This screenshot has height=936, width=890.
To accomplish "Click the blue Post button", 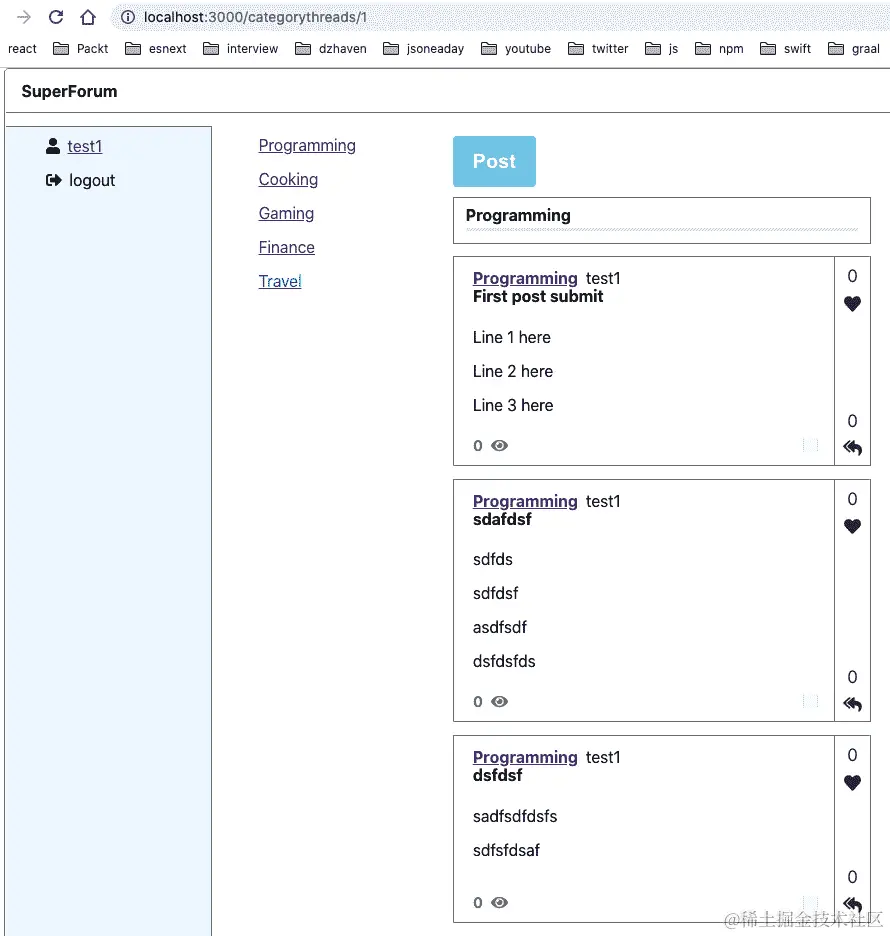I will click(x=494, y=161).
